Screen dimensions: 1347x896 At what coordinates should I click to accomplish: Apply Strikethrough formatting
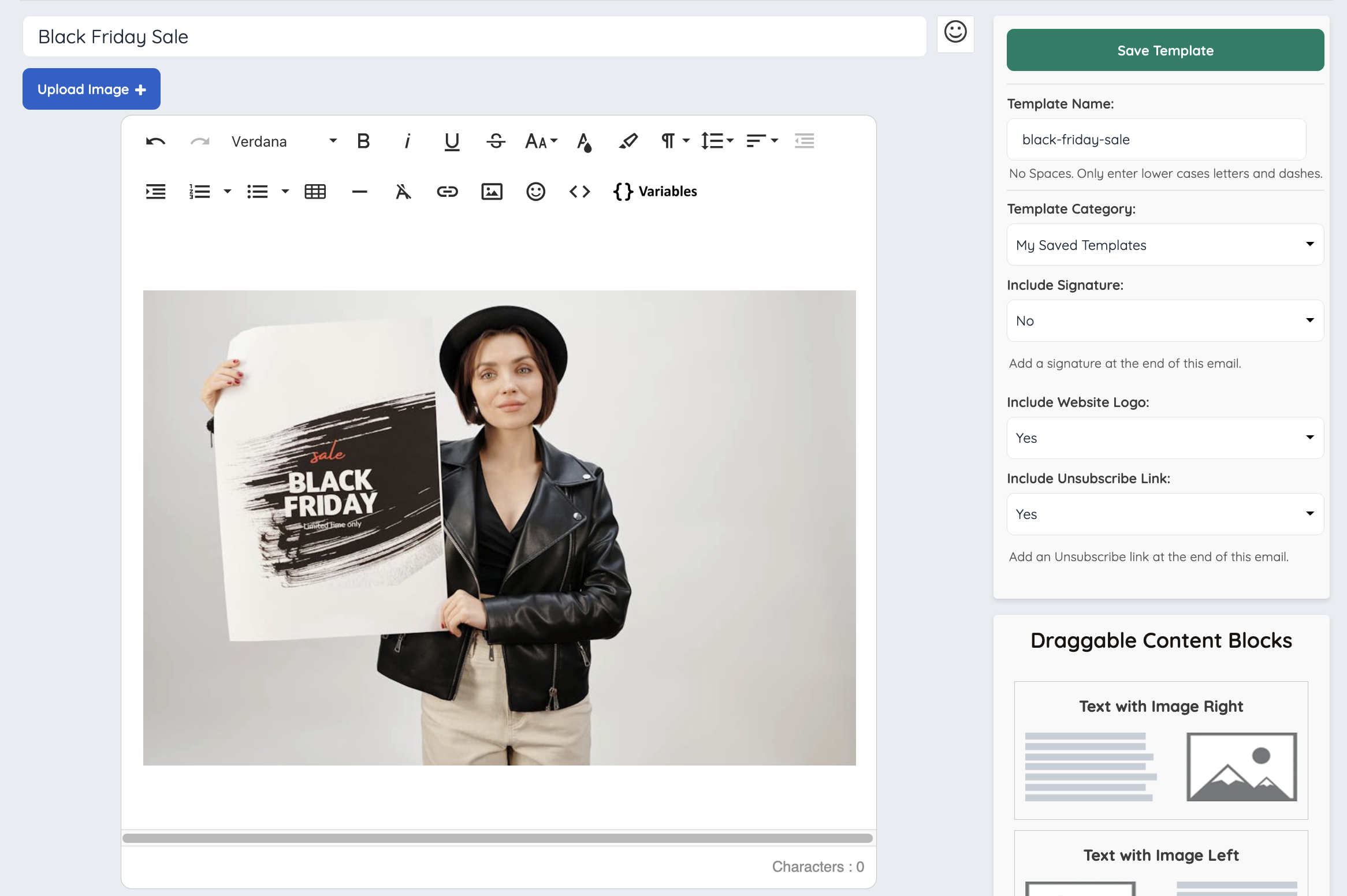point(496,141)
